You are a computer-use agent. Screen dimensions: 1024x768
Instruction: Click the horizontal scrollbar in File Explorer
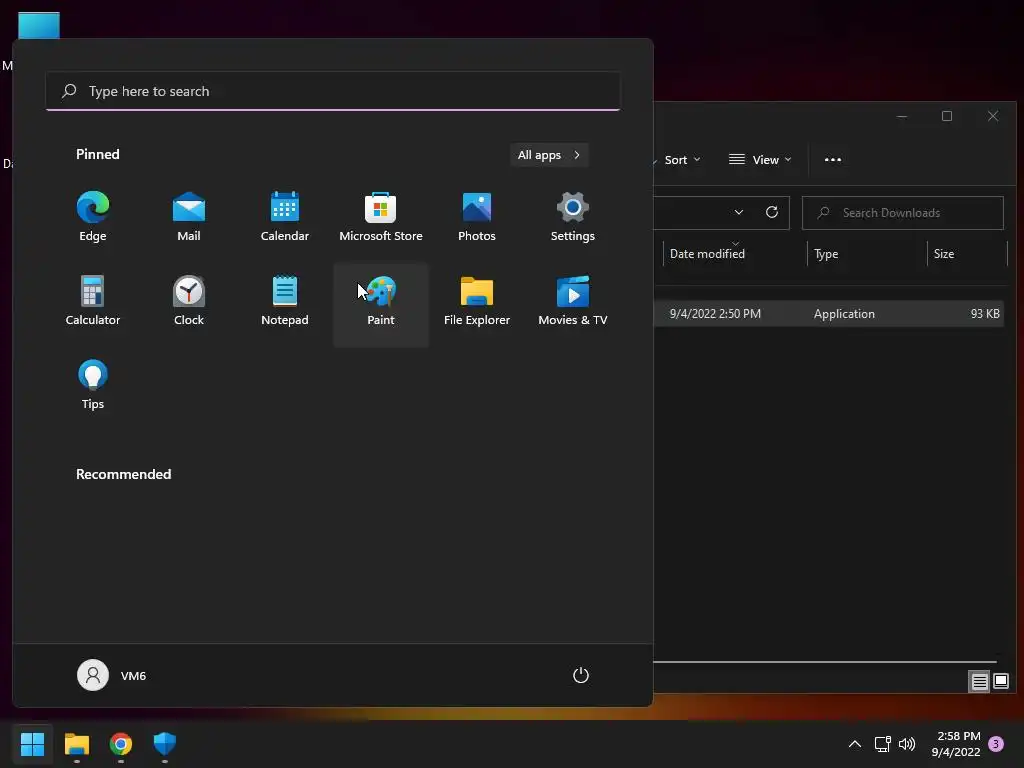coord(825,662)
